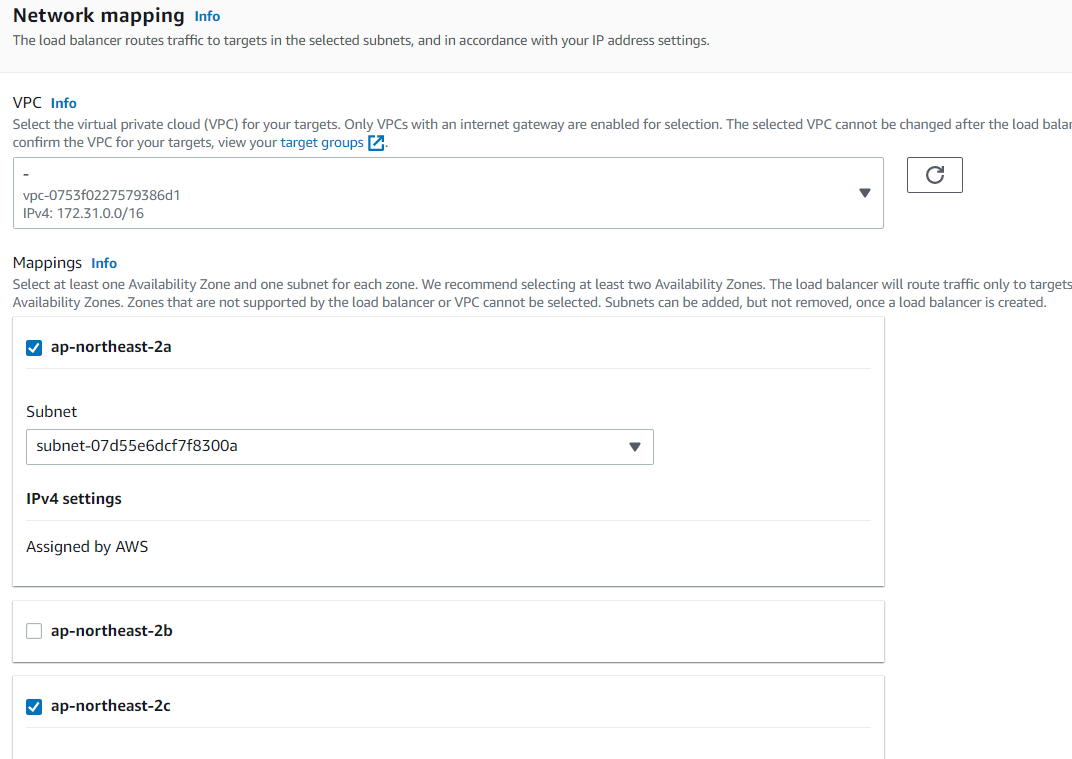Expand the VPC dropdown arrow
Image resolution: width=1072 pixels, height=759 pixels.
coord(865,193)
